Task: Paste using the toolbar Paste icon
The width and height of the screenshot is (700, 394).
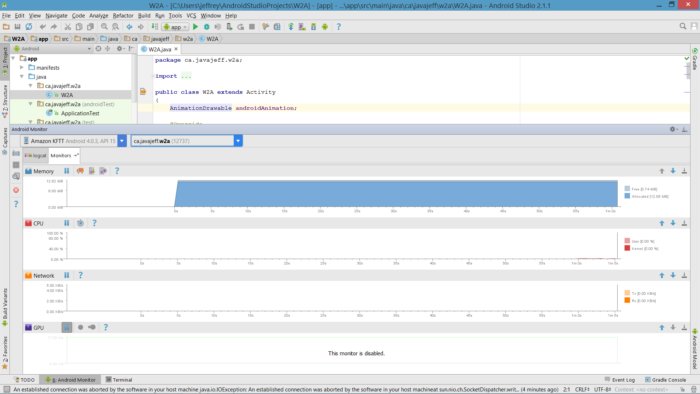Action: click(90, 27)
